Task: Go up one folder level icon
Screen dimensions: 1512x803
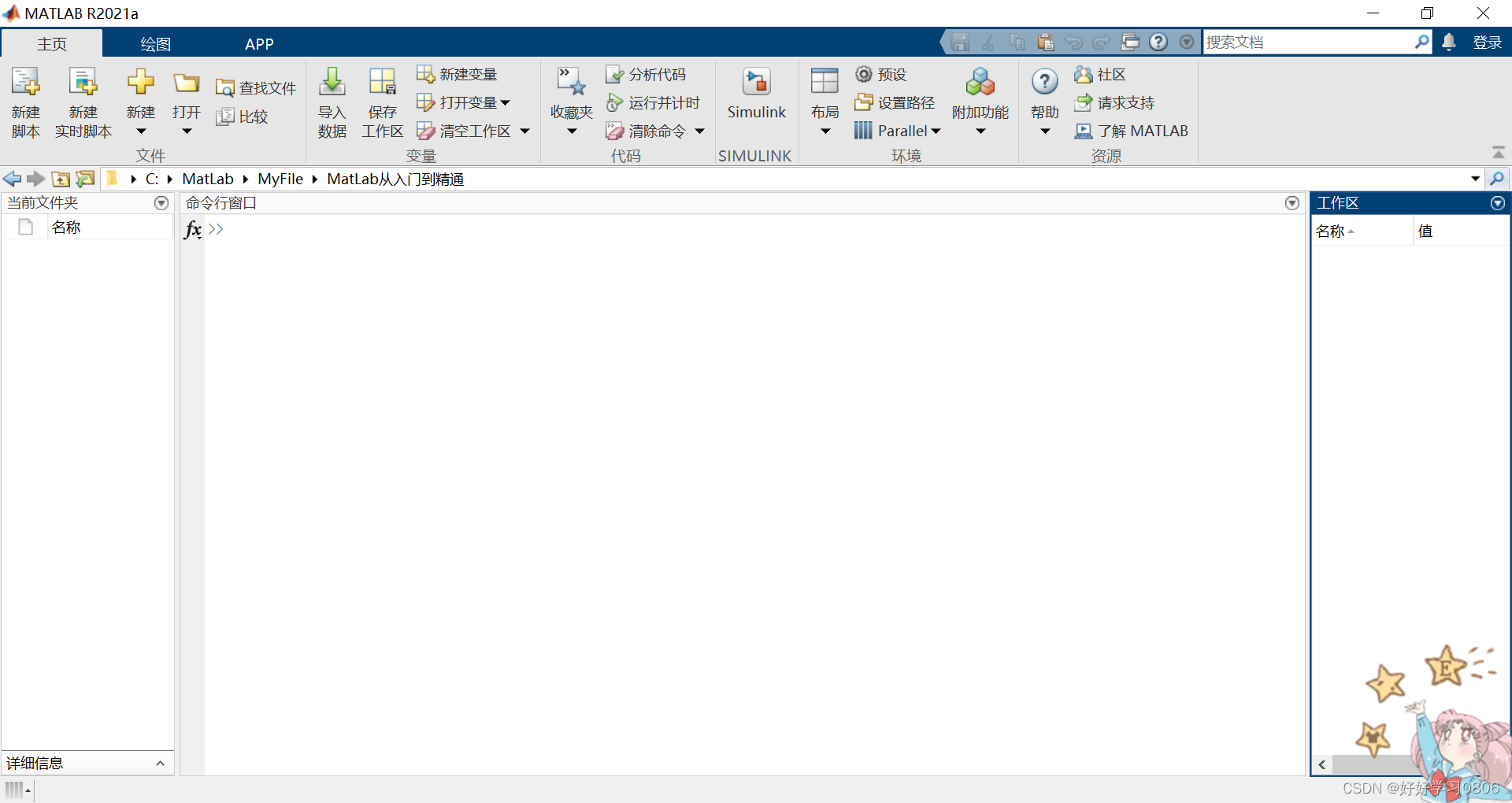Action: (61, 179)
